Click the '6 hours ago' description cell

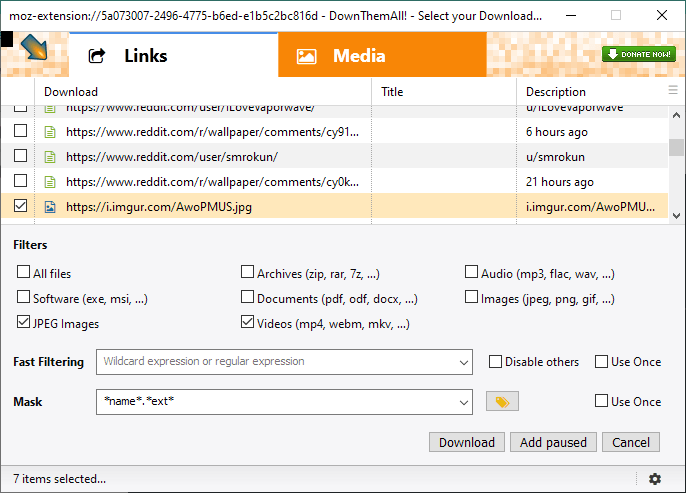tap(556, 132)
